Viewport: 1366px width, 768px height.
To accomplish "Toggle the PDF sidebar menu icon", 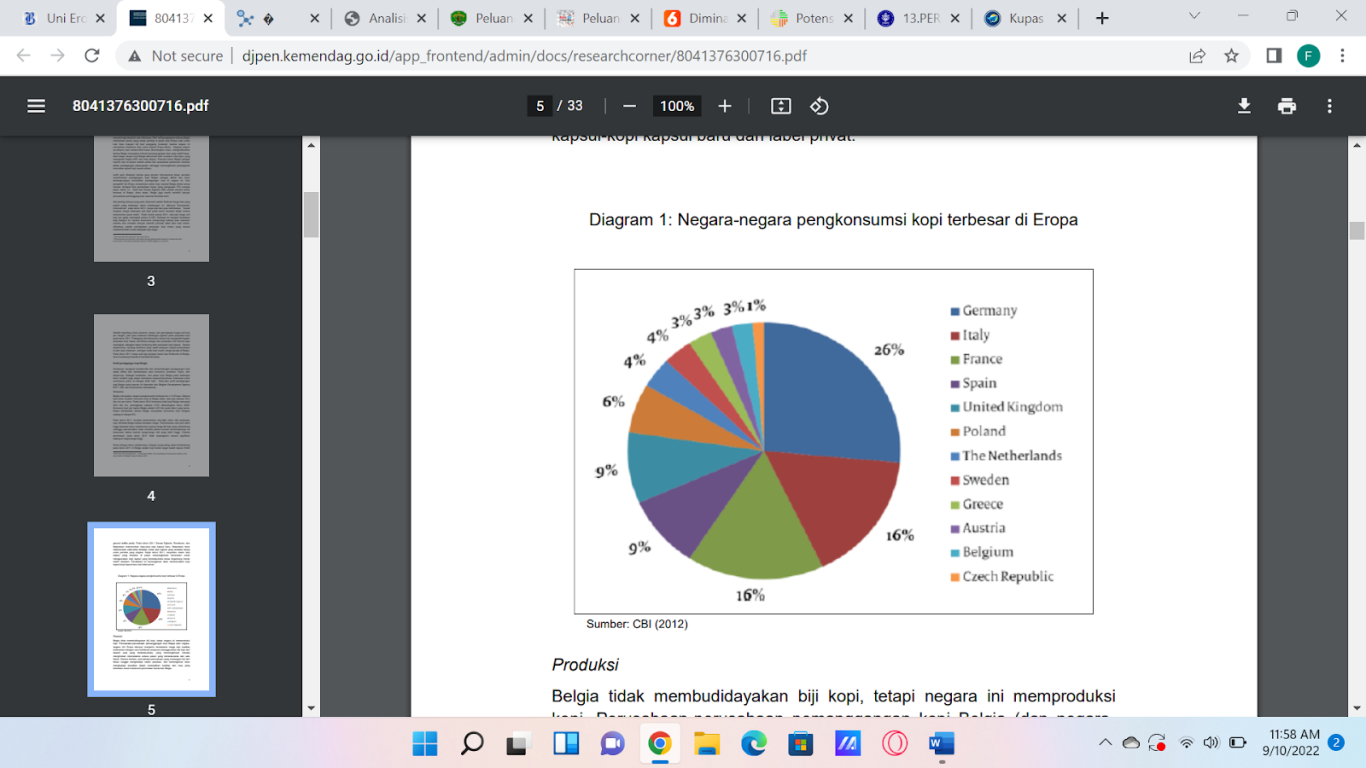I will coord(37,106).
